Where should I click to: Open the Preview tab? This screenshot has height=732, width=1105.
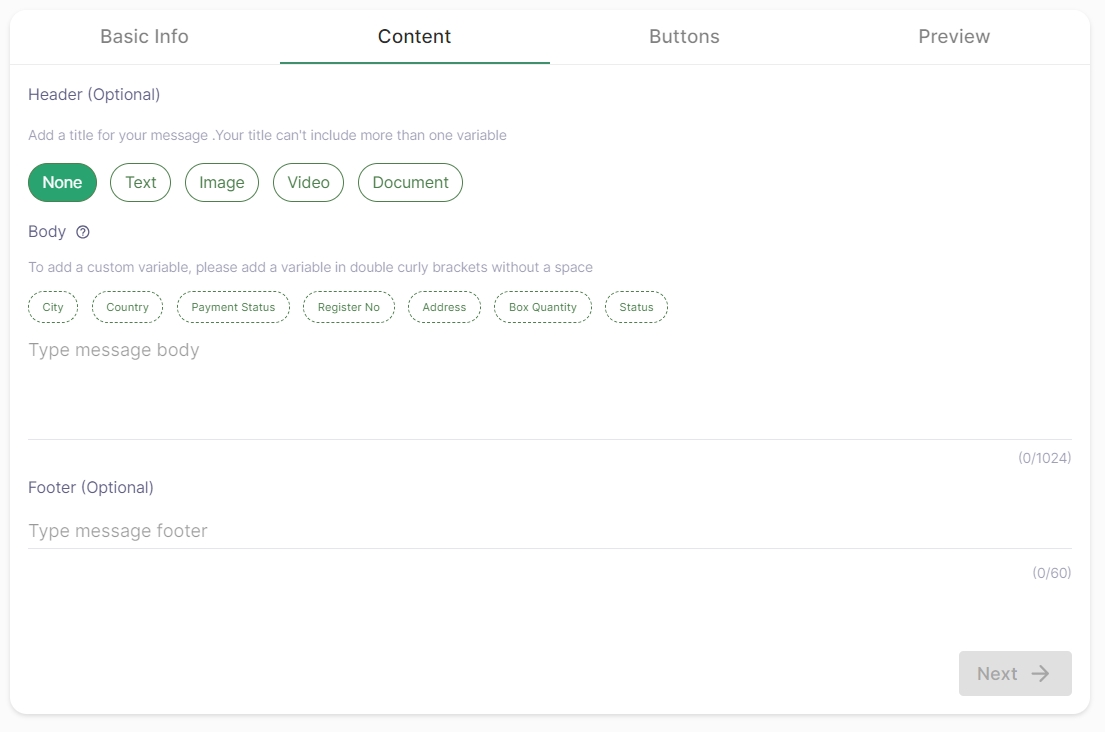tap(954, 37)
